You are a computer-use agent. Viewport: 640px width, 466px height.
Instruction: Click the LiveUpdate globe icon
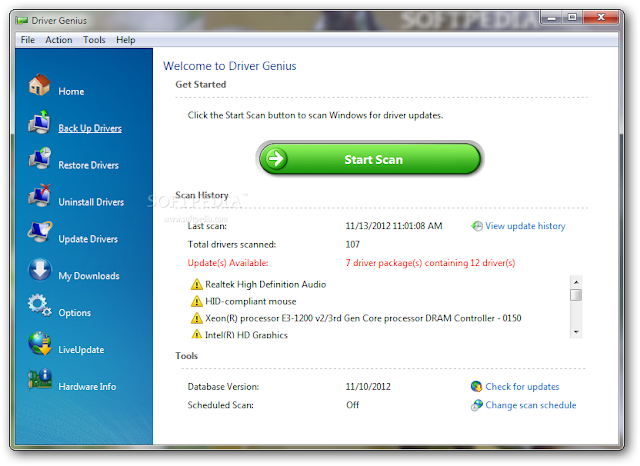click(40, 343)
